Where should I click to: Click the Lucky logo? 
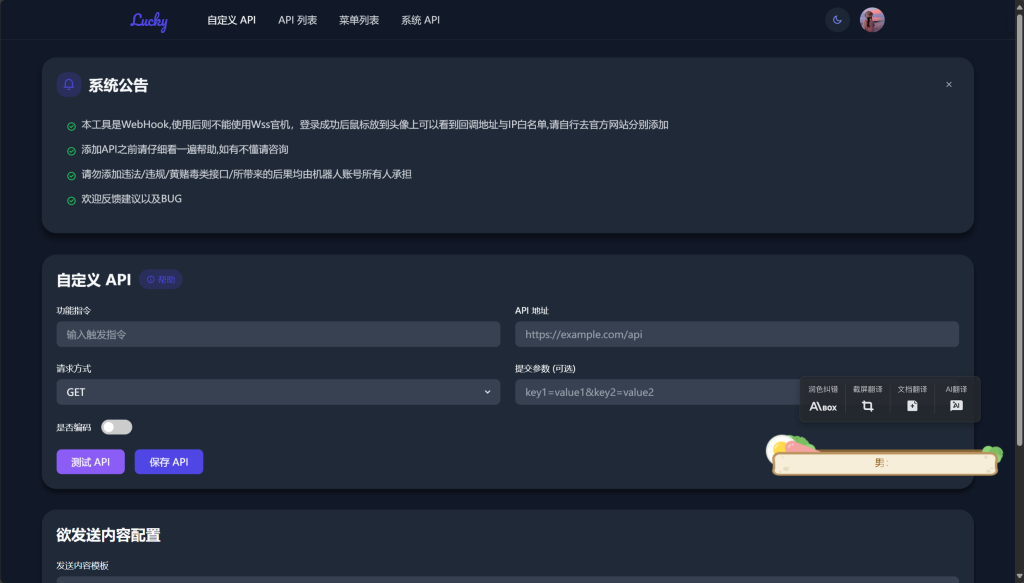(x=148, y=20)
